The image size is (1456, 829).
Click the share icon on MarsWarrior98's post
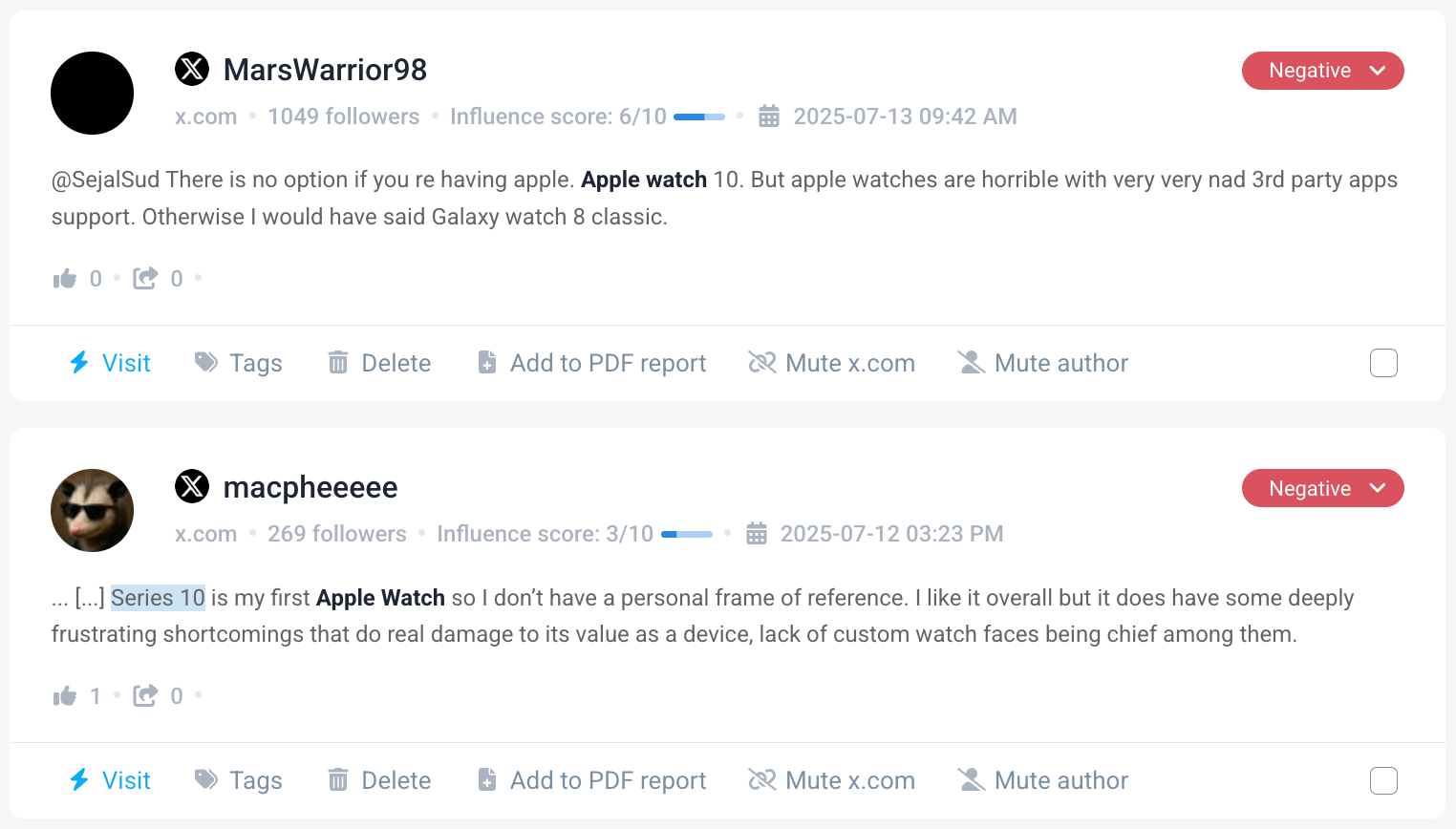[x=145, y=278]
